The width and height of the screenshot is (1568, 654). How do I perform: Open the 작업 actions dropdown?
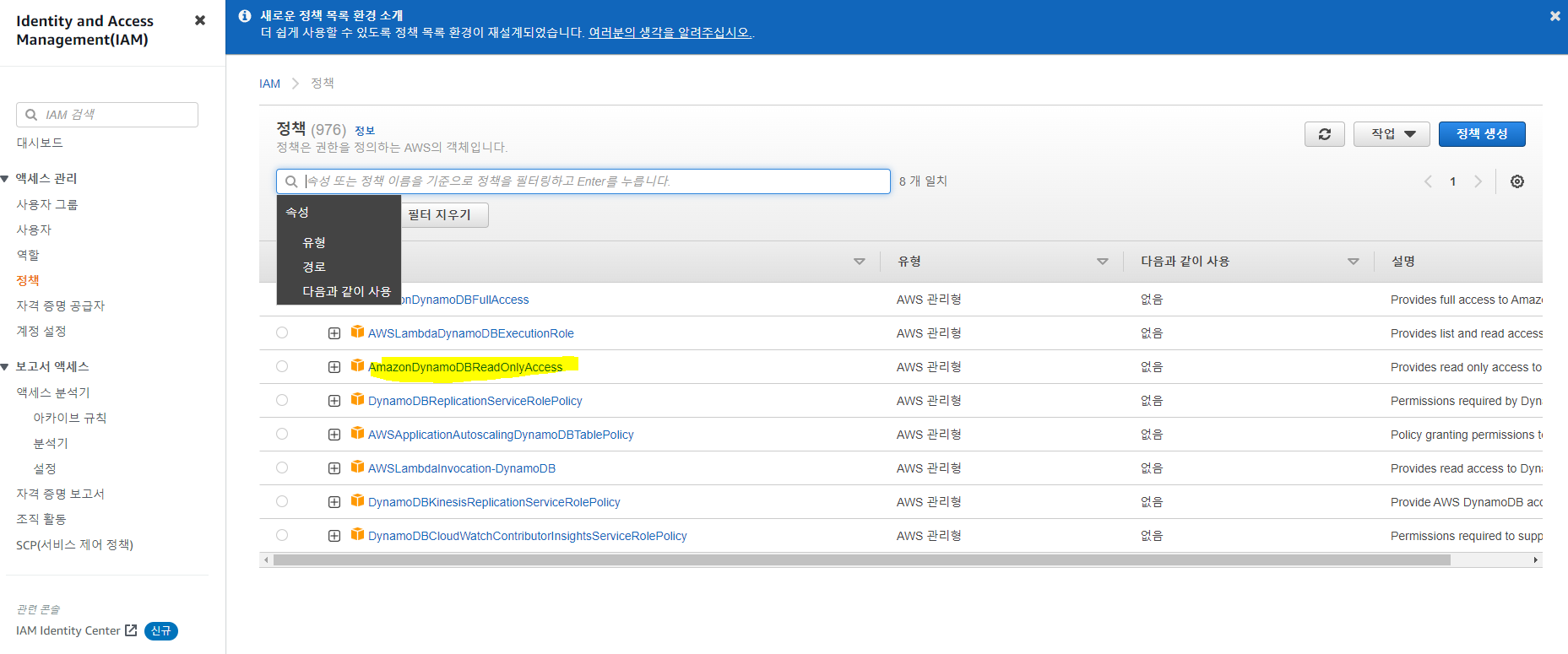[x=1392, y=134]
